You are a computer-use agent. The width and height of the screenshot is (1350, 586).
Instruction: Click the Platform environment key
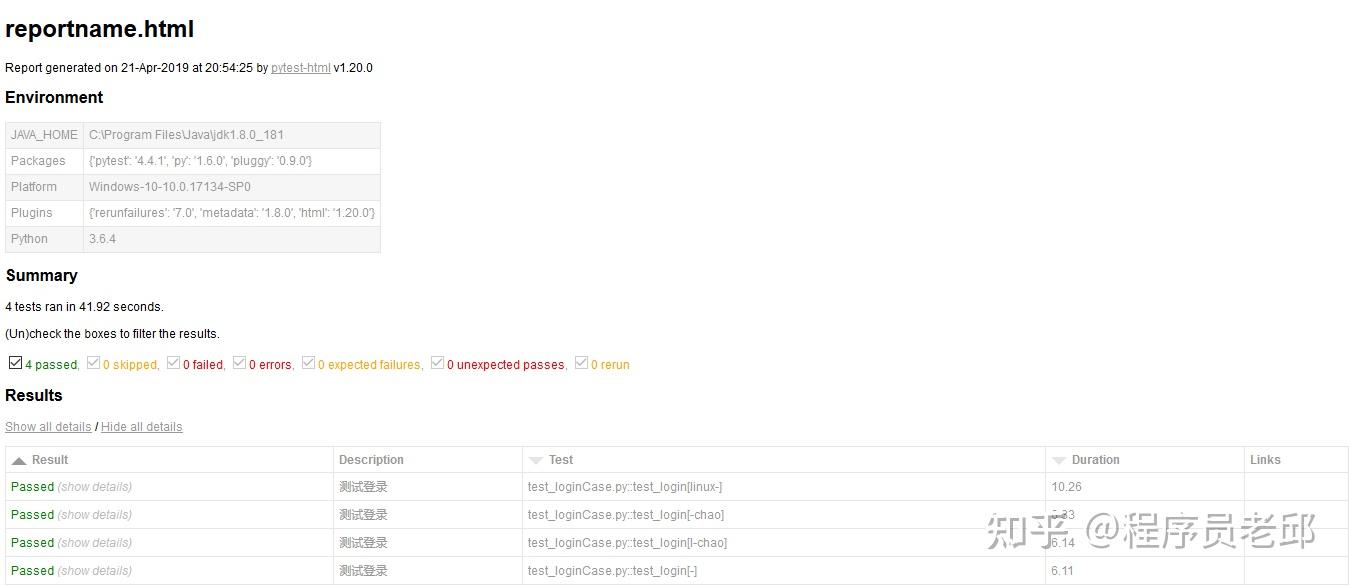pos(34,187)
